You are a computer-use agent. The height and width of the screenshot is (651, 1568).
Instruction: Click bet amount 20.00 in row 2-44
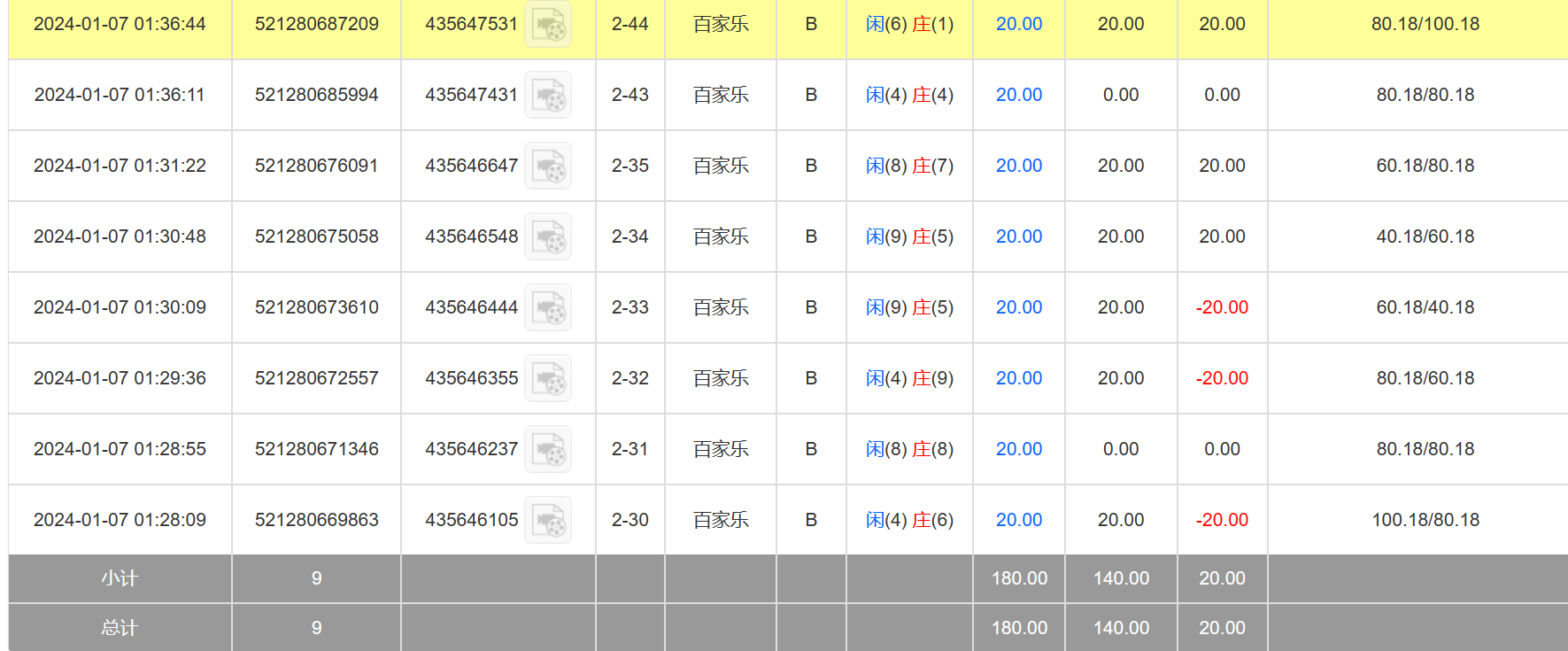(x=1018, y=24)
